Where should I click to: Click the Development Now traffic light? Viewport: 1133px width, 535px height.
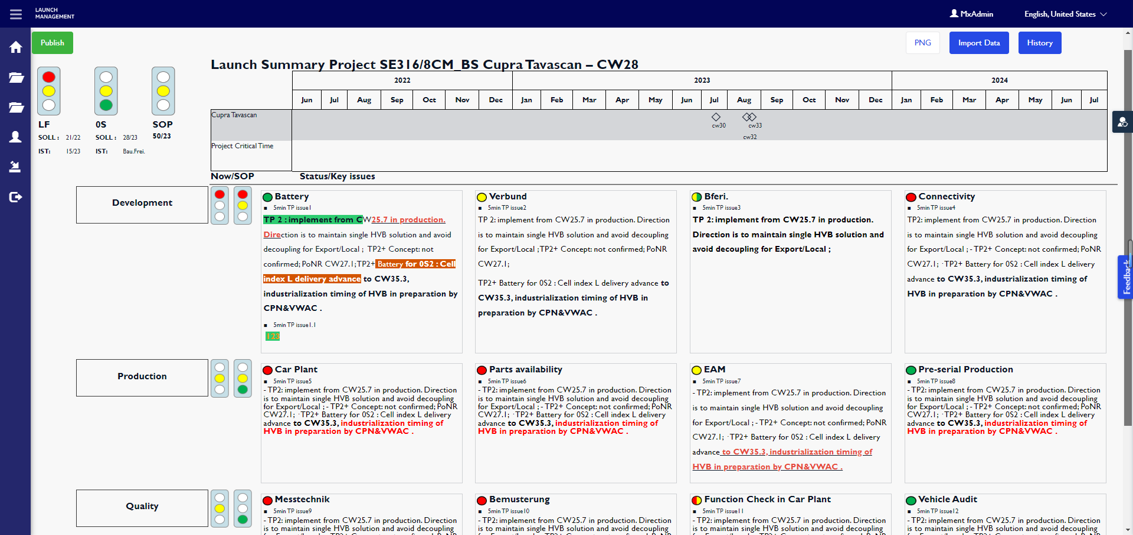tap(220, 205)
